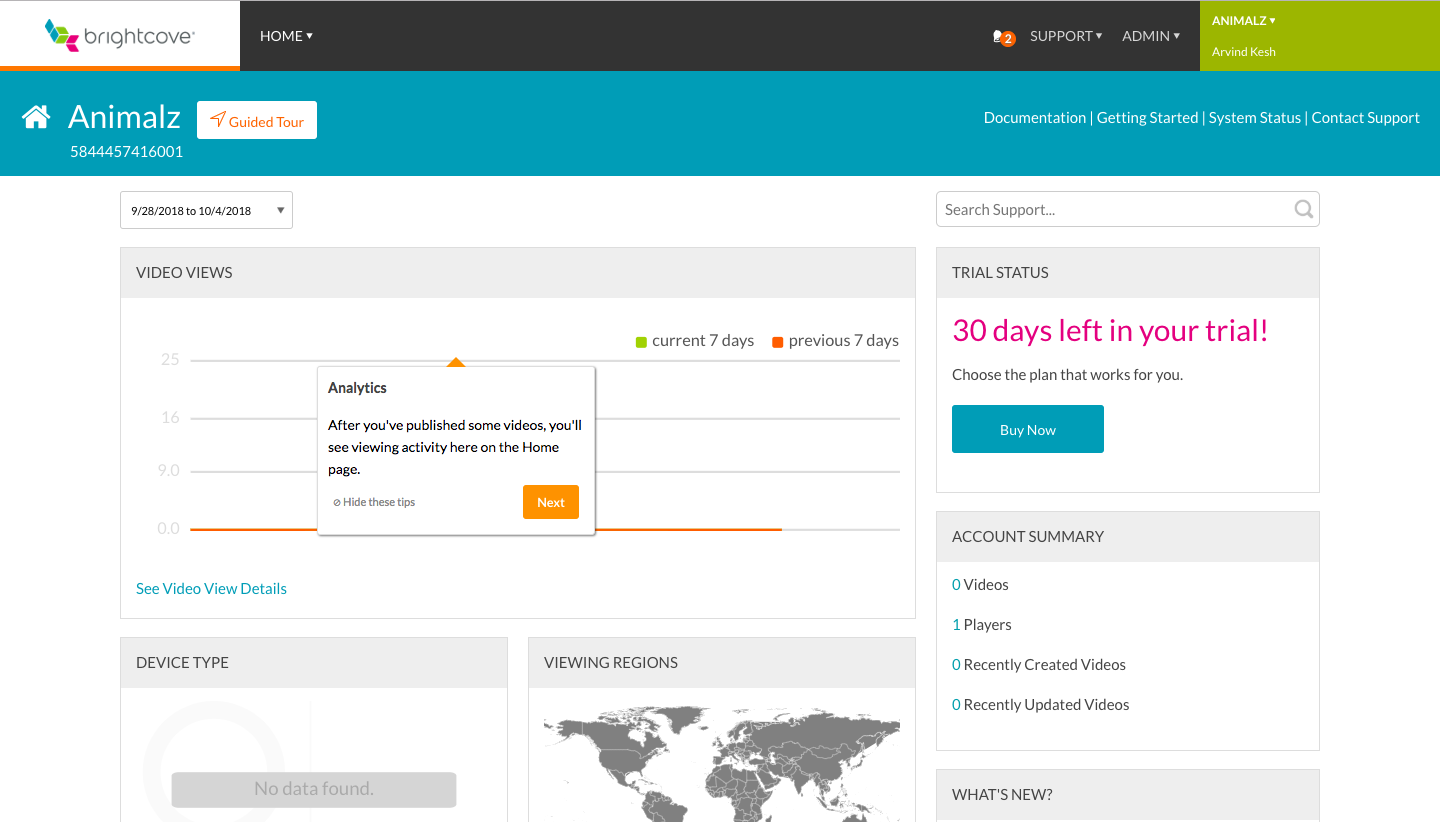Click the user name Arvind Kesh
Viewport: 1440px width, 822px height.
(x=1244, y=52)
